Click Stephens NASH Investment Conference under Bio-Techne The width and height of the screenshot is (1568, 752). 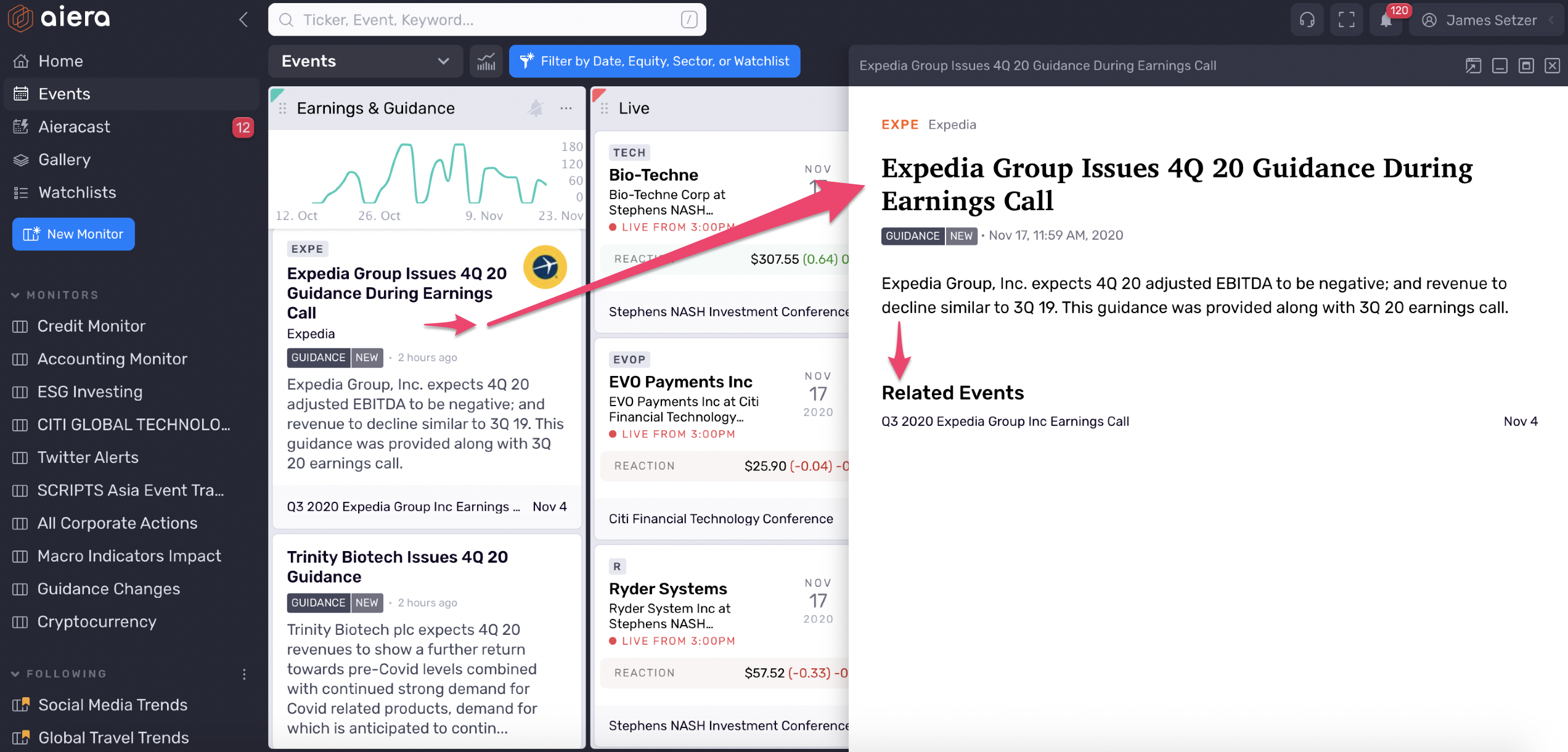tap(729, 312)
